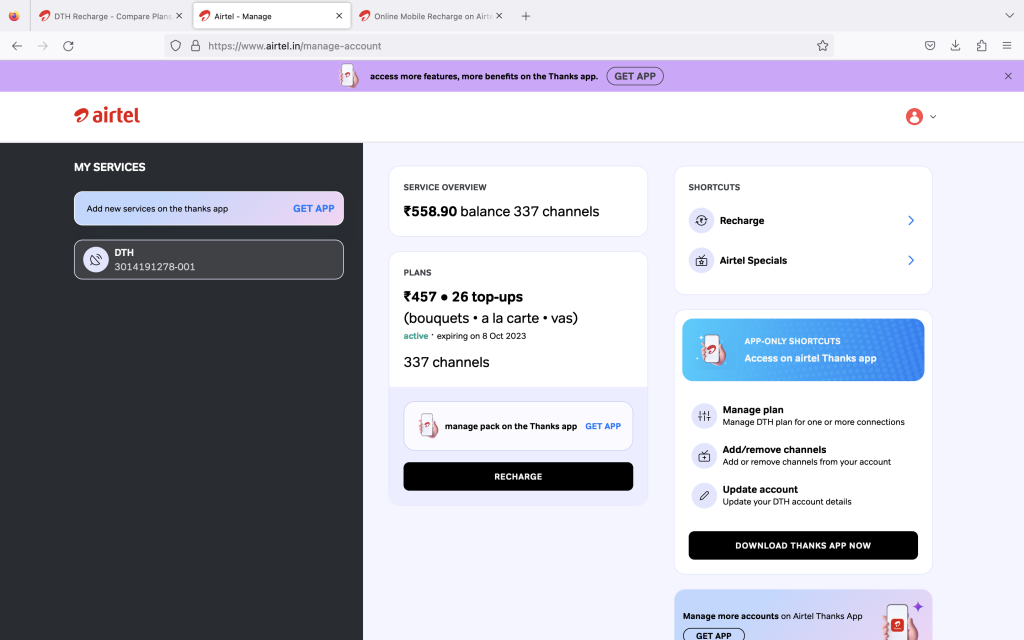
Task: Click the Add/remove channels TV icon
Action: pyautogui.click(x=704, y=456)
